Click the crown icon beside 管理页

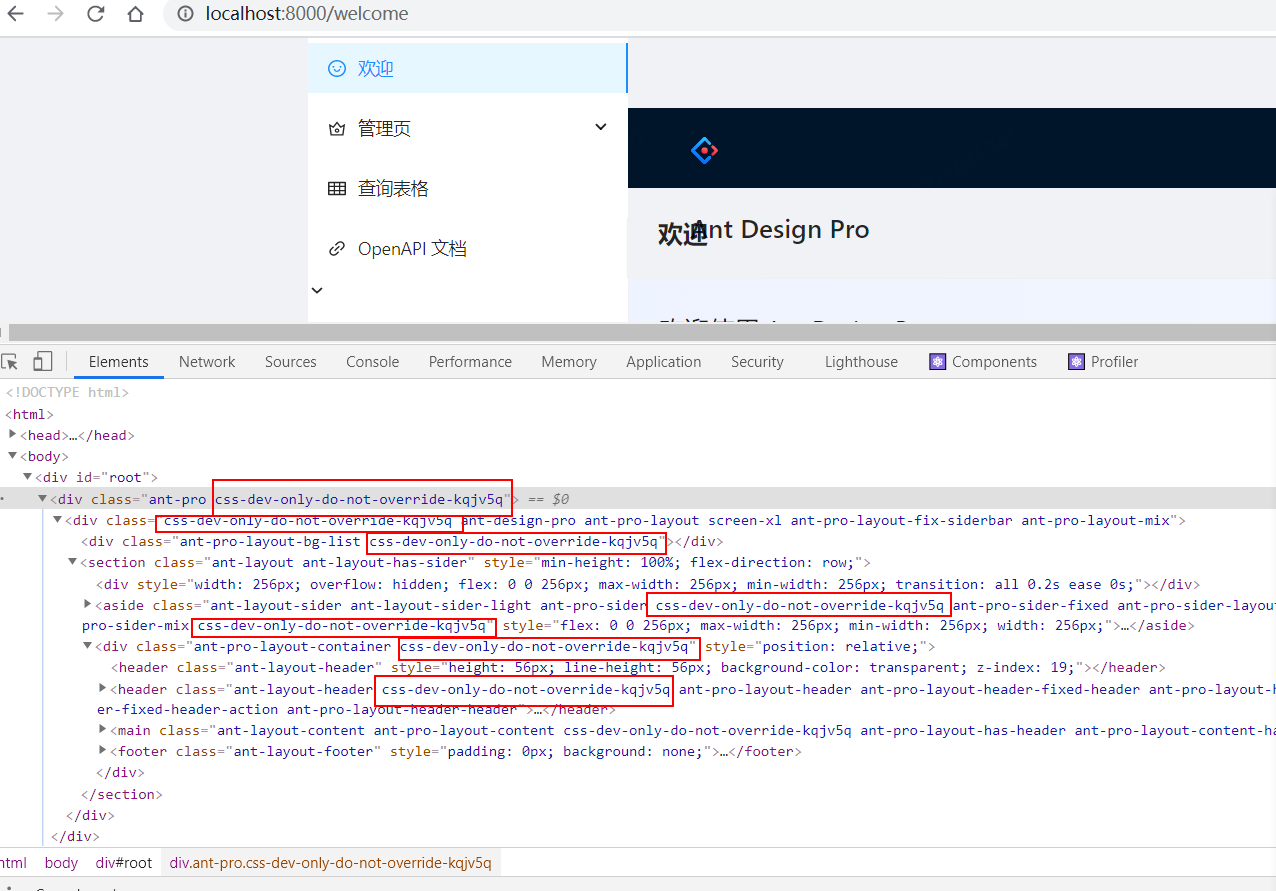click(337, 128)
